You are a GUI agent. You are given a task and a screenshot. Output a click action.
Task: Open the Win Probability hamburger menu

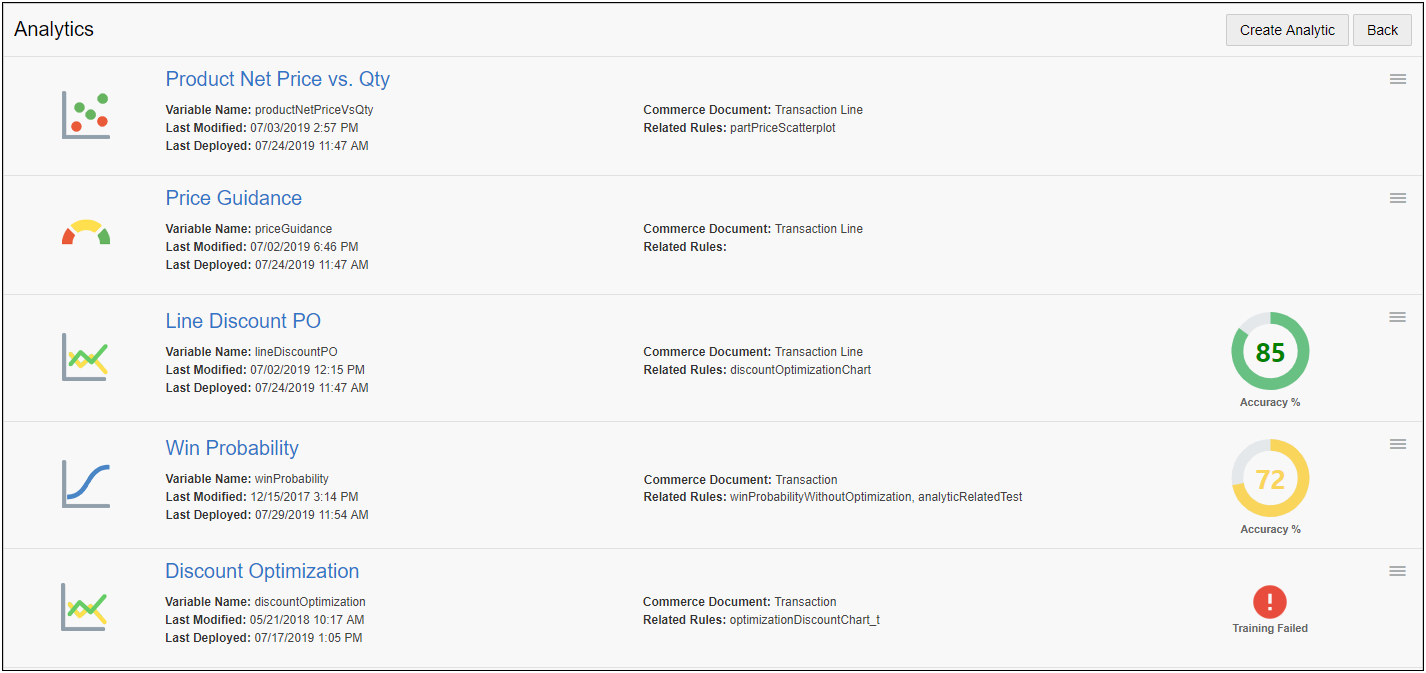point(1398,444)
